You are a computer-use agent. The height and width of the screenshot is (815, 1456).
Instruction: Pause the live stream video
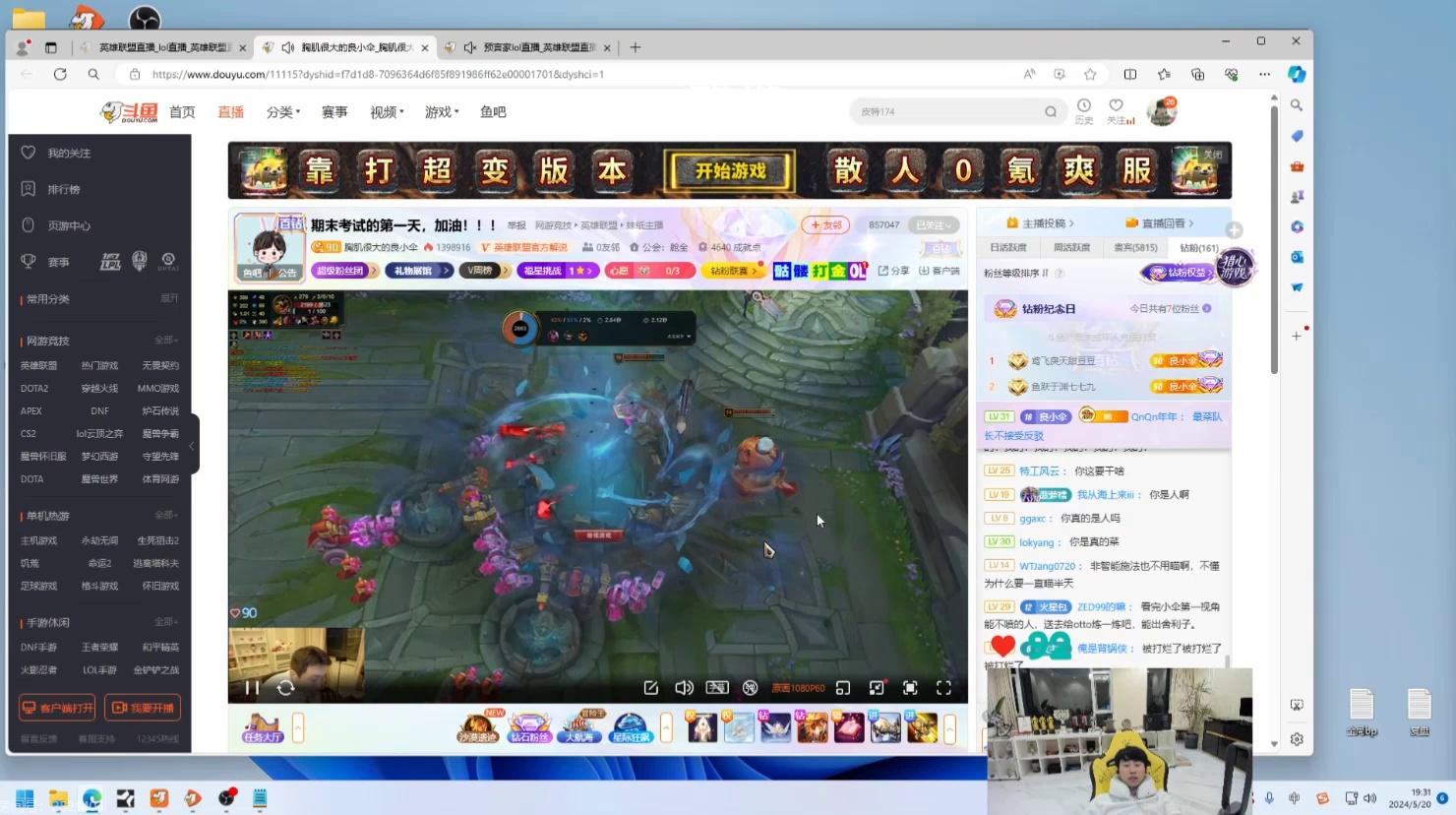pyautogui.click(x=252, y=688)
